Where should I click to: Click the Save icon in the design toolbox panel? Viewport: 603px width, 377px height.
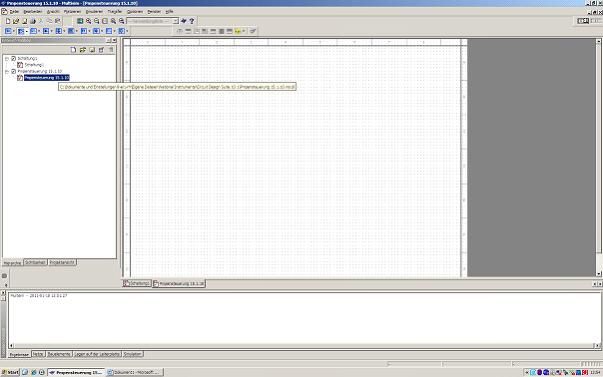pos(92,50)
